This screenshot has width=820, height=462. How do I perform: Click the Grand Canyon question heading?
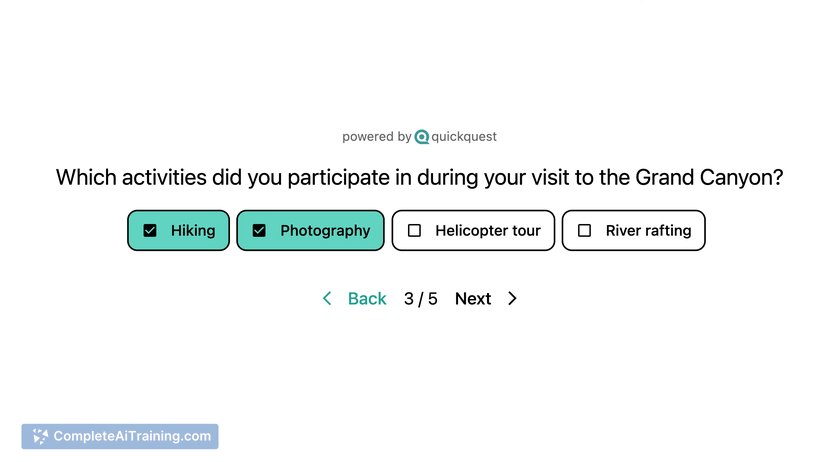click(x=419, y=177)
